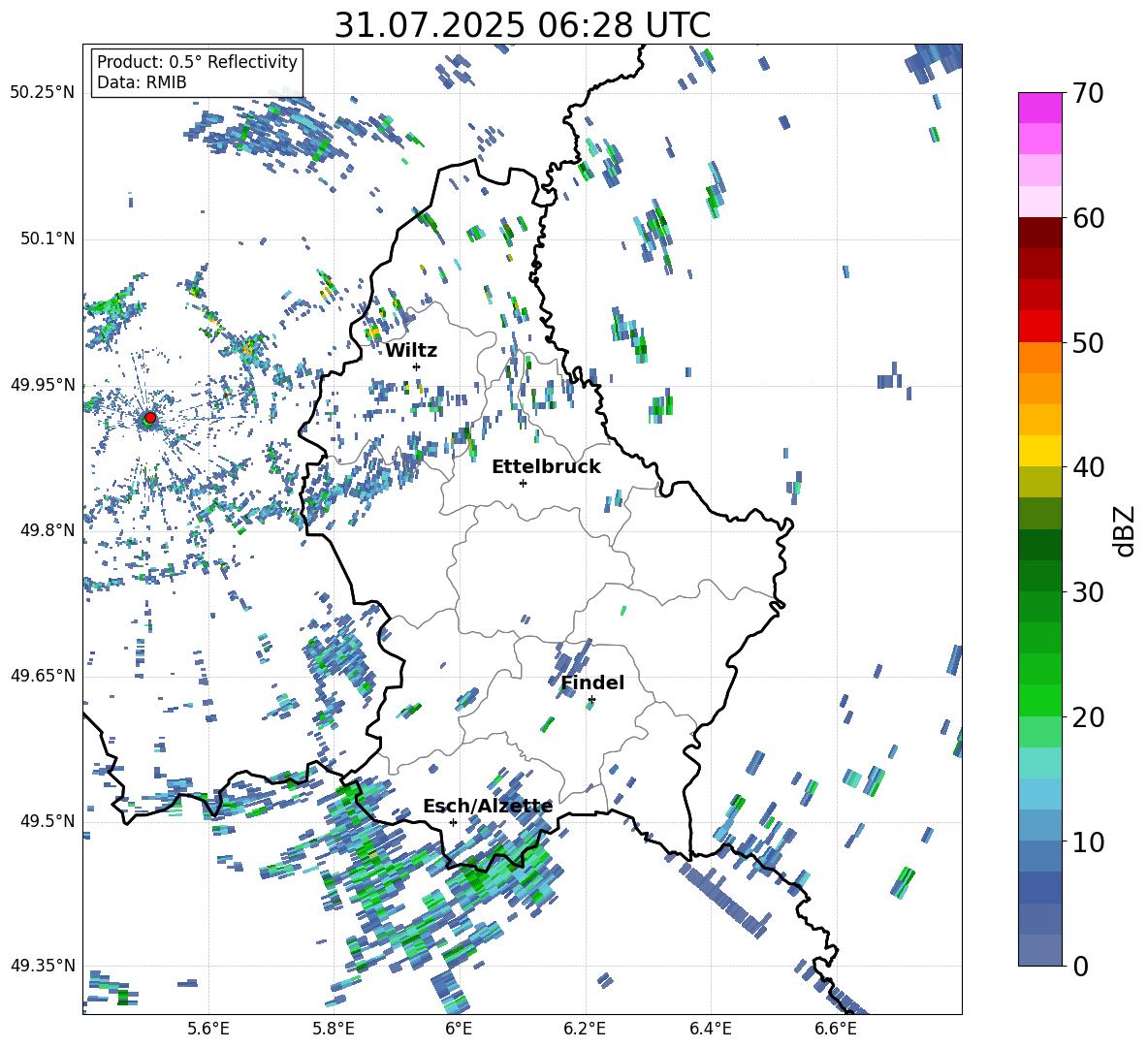Click the colorbar tick label 0
The width and height of the screenshot is (1148, 1048).
(1080, 966)
